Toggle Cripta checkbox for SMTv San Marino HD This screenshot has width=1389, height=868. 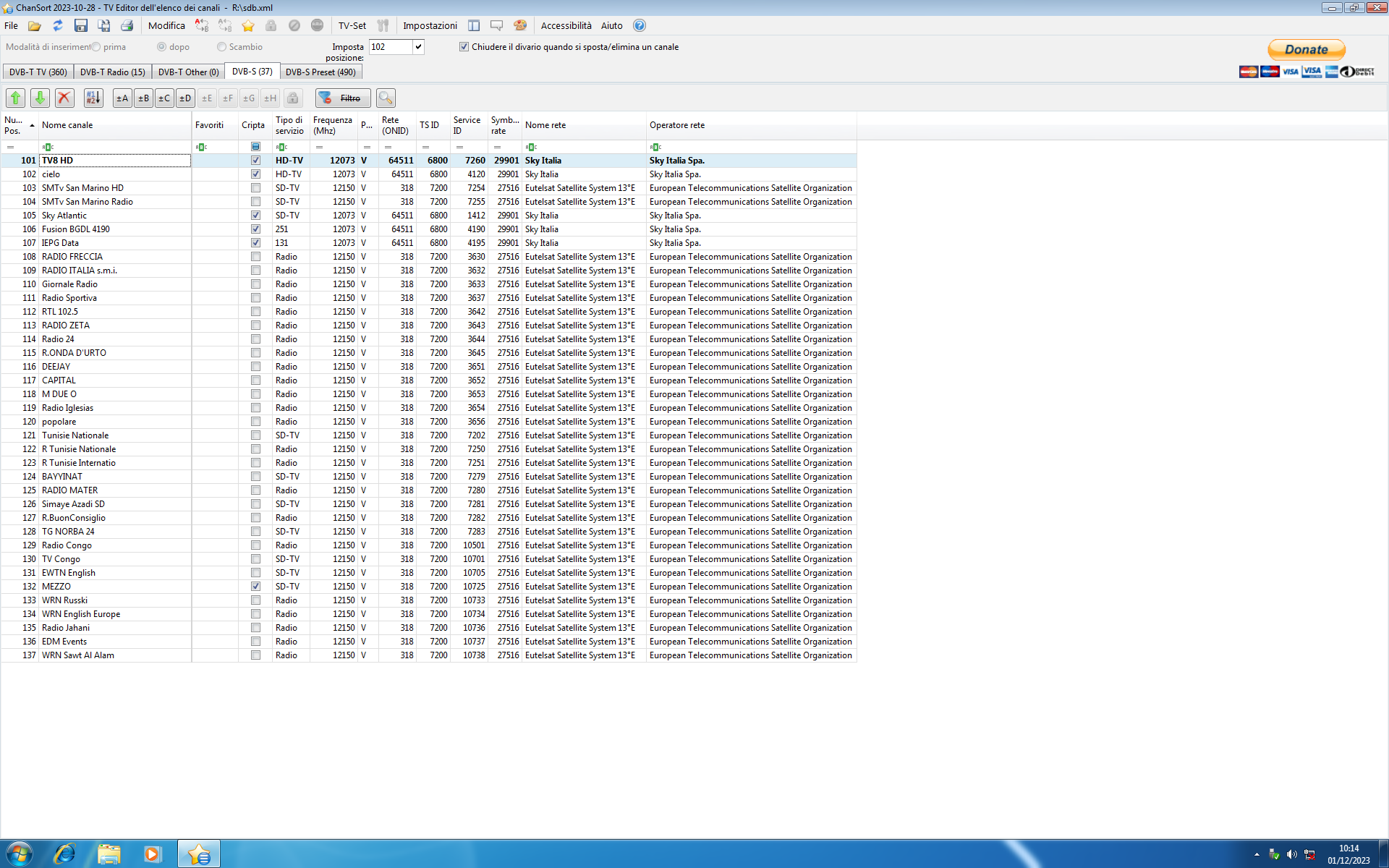pyautogui.click(x=255, y=188)
